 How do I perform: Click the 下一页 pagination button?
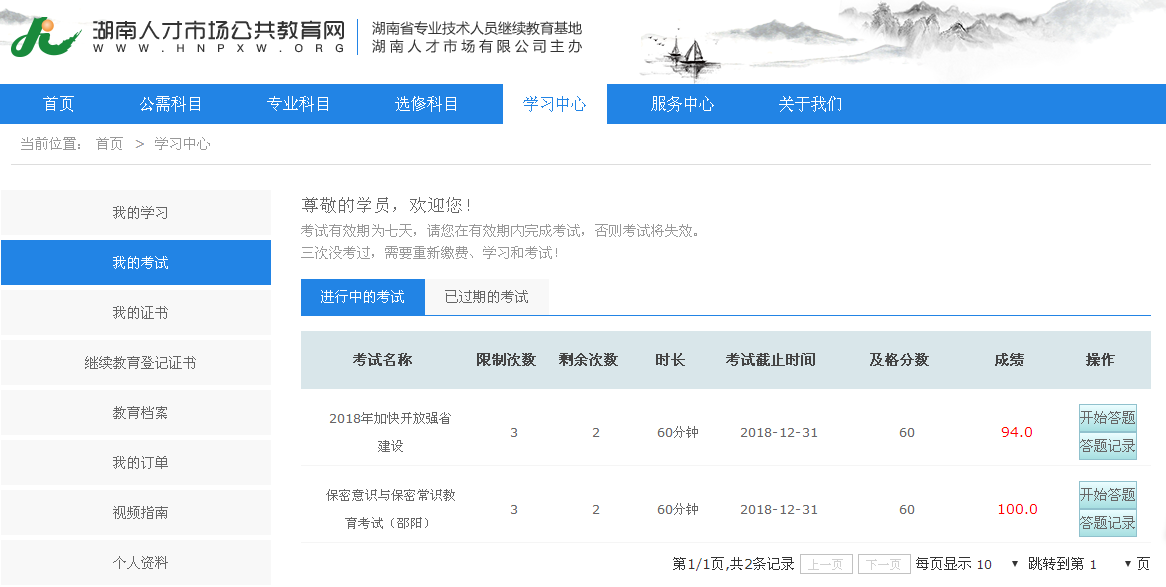(x=884, y=564)
